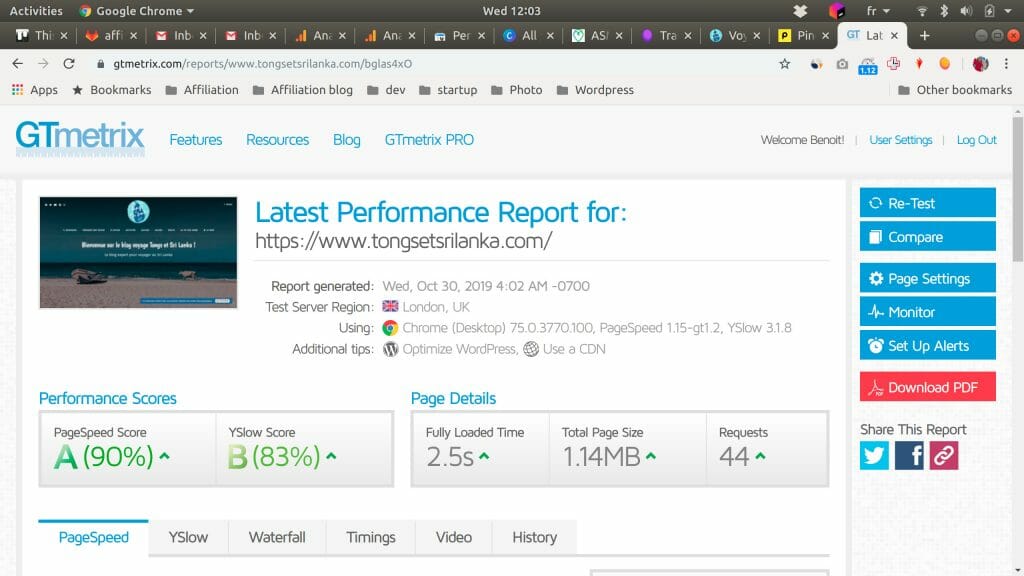Click the address bar URL
Screen dimensions: 1024x576
tap(263, 64)
